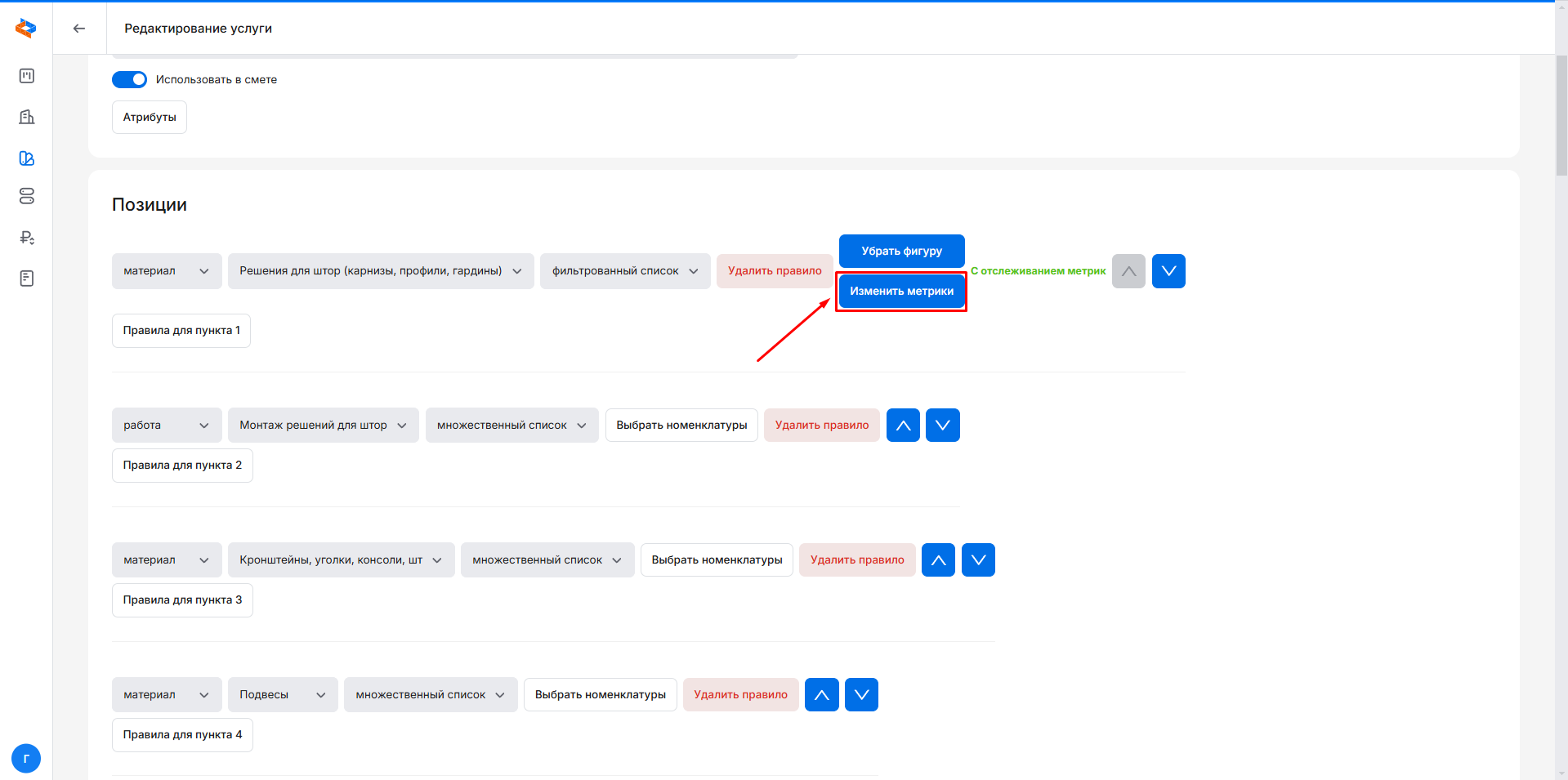This screenshot has width=1568, height=780.
Task: Move Подвесы rule up
Action: tap(821, 695)
